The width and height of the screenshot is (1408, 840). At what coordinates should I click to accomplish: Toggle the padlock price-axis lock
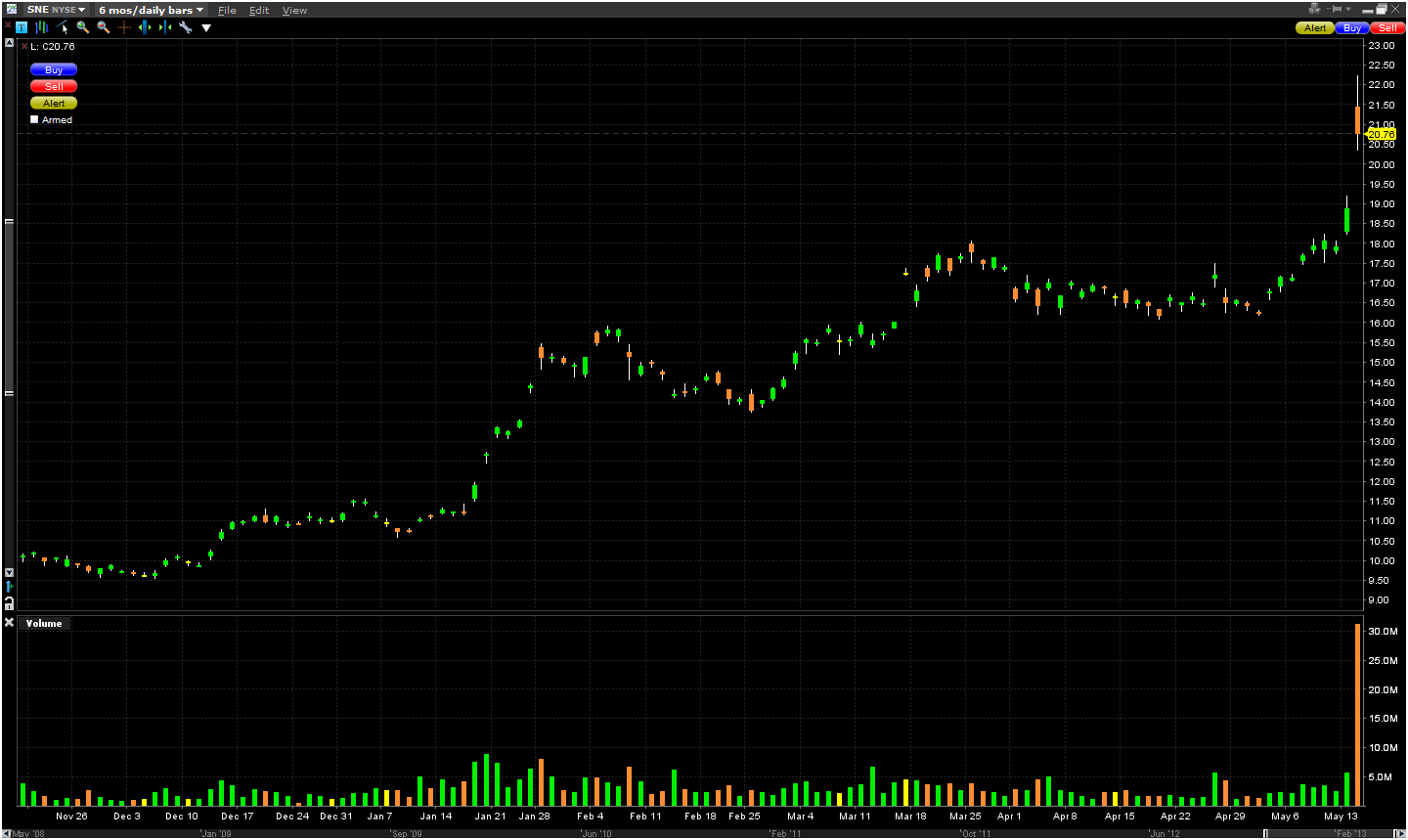(x=9, y=603)
